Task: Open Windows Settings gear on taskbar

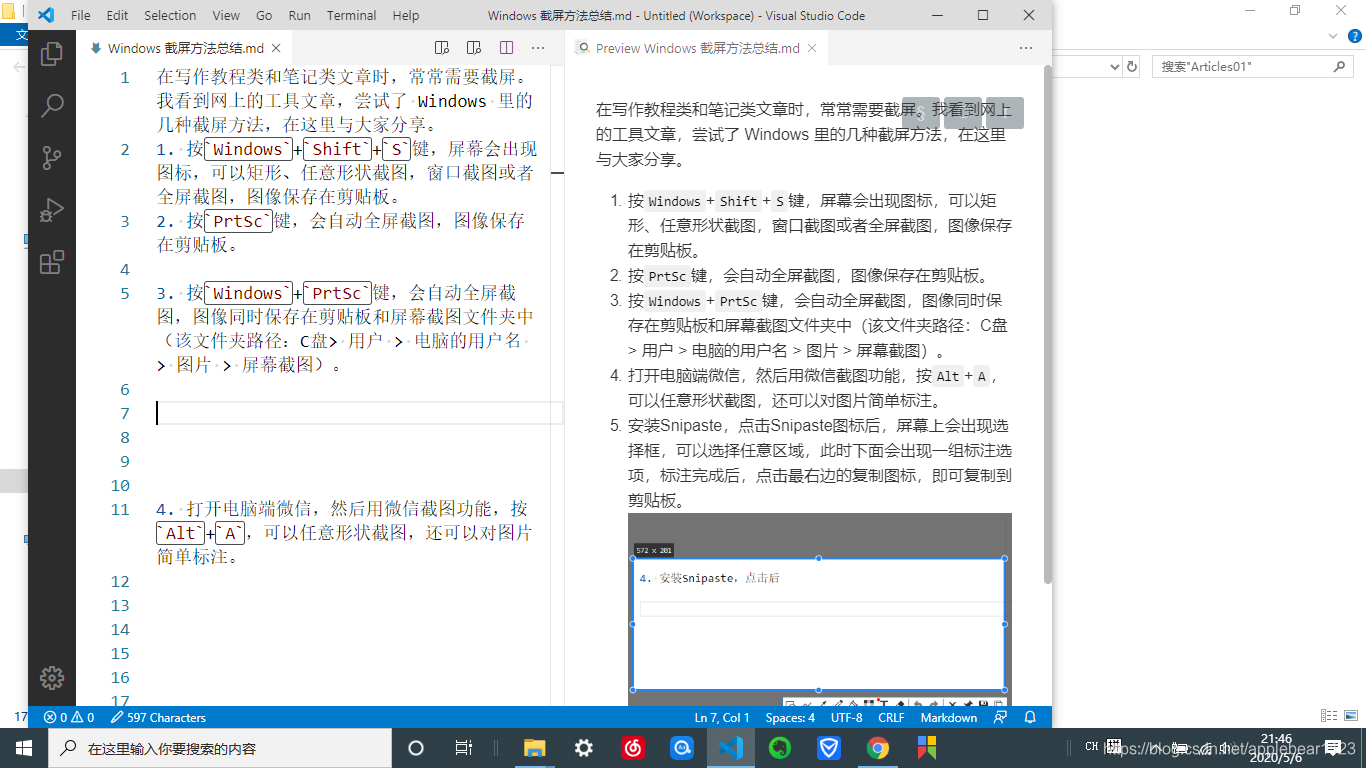Action: [584, 747]
